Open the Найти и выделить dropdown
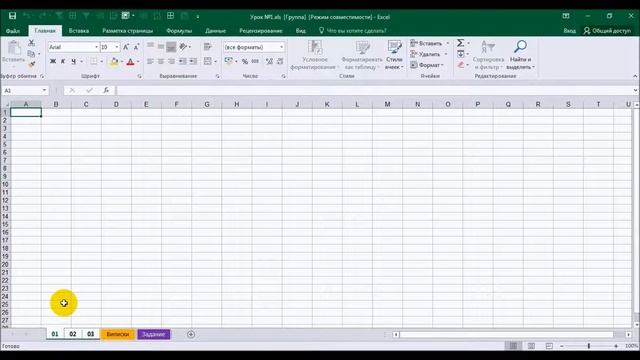This screenshot has height=360, width=640. click(x=520, y=56)
